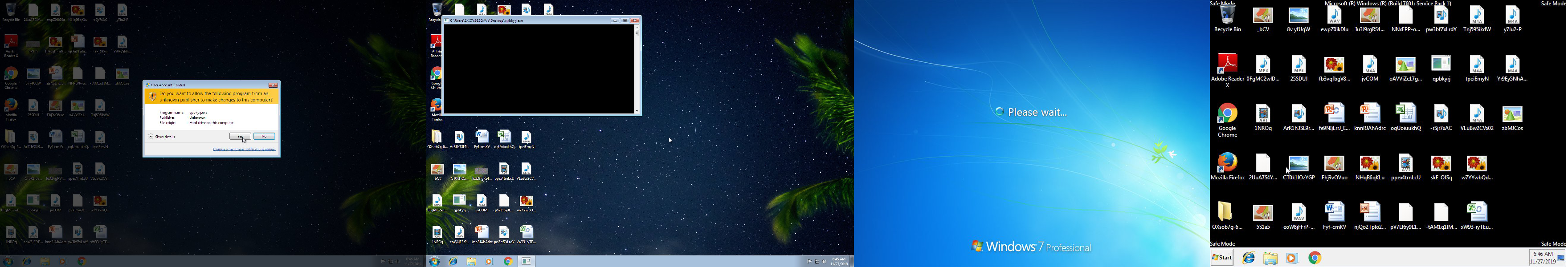This screenshot has width=1568, height=267.
Task: Open Internet Explorer on Safe Mode taskbar
Action: pos(1249,259)
